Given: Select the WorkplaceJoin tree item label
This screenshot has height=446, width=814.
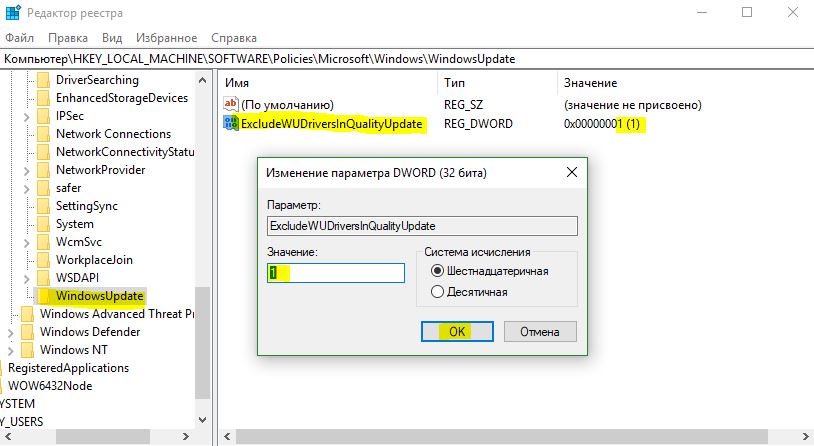Looking at the screenshot, I should coord(94,260).
